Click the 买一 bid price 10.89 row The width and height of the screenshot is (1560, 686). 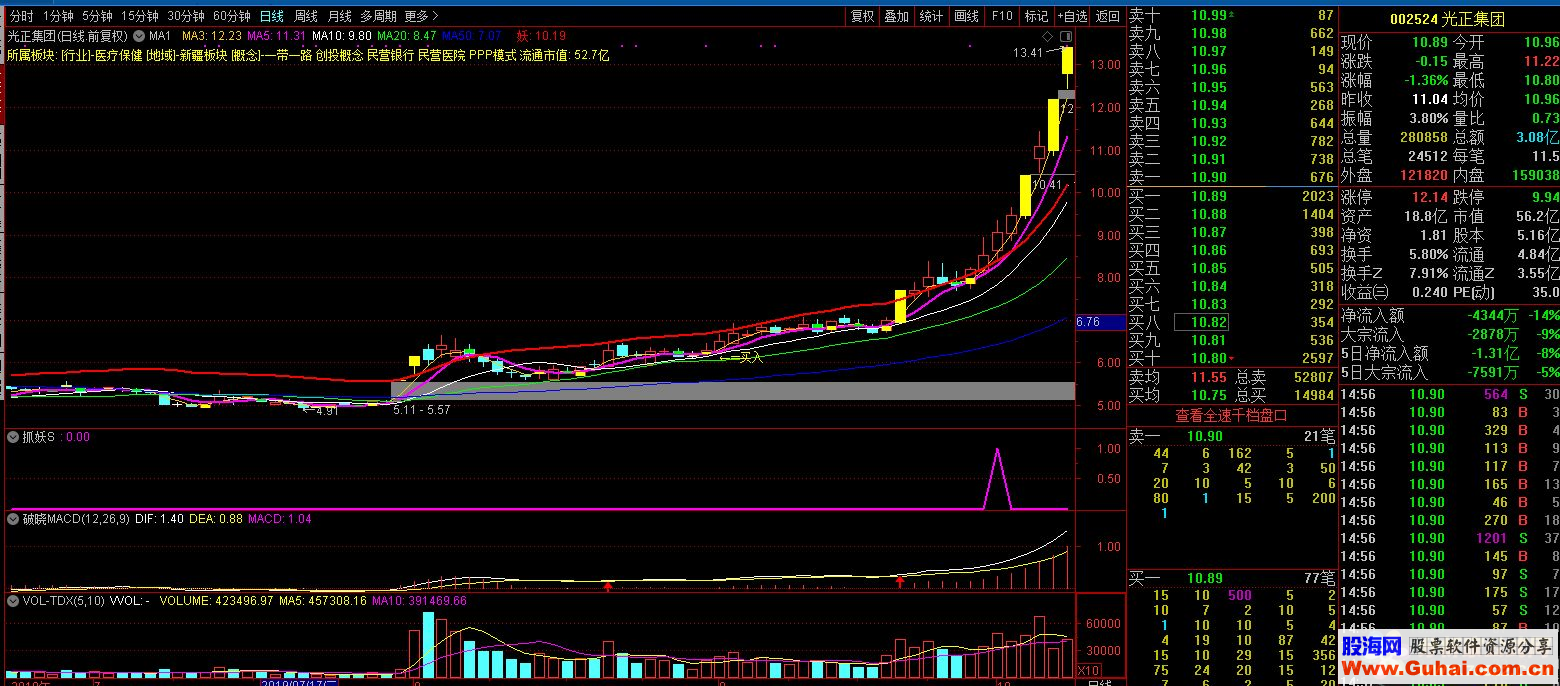[1231, 196]
